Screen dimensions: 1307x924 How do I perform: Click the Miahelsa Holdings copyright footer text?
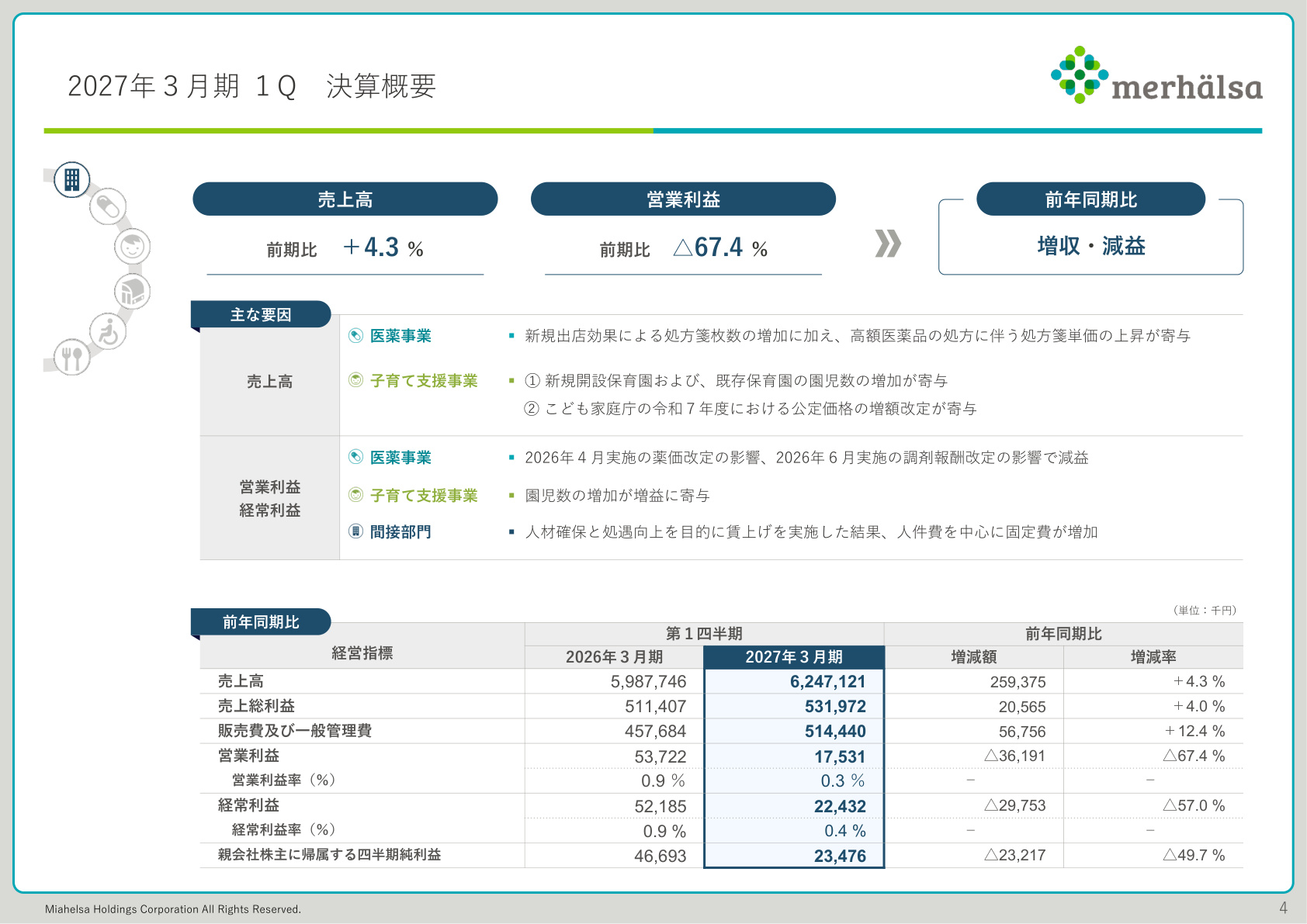tap(173, 909)
